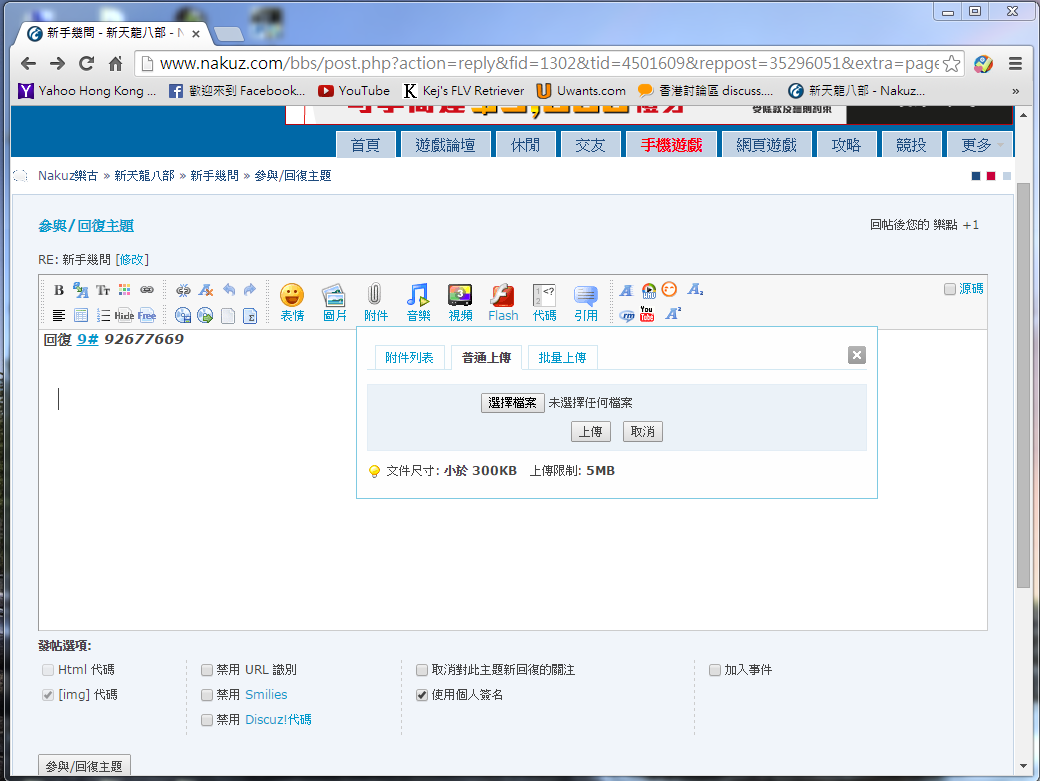Click the 選擇檔案 file chooser button
Image resolution: width=1040 pixels, height=781 pixels.
point(512,403)
